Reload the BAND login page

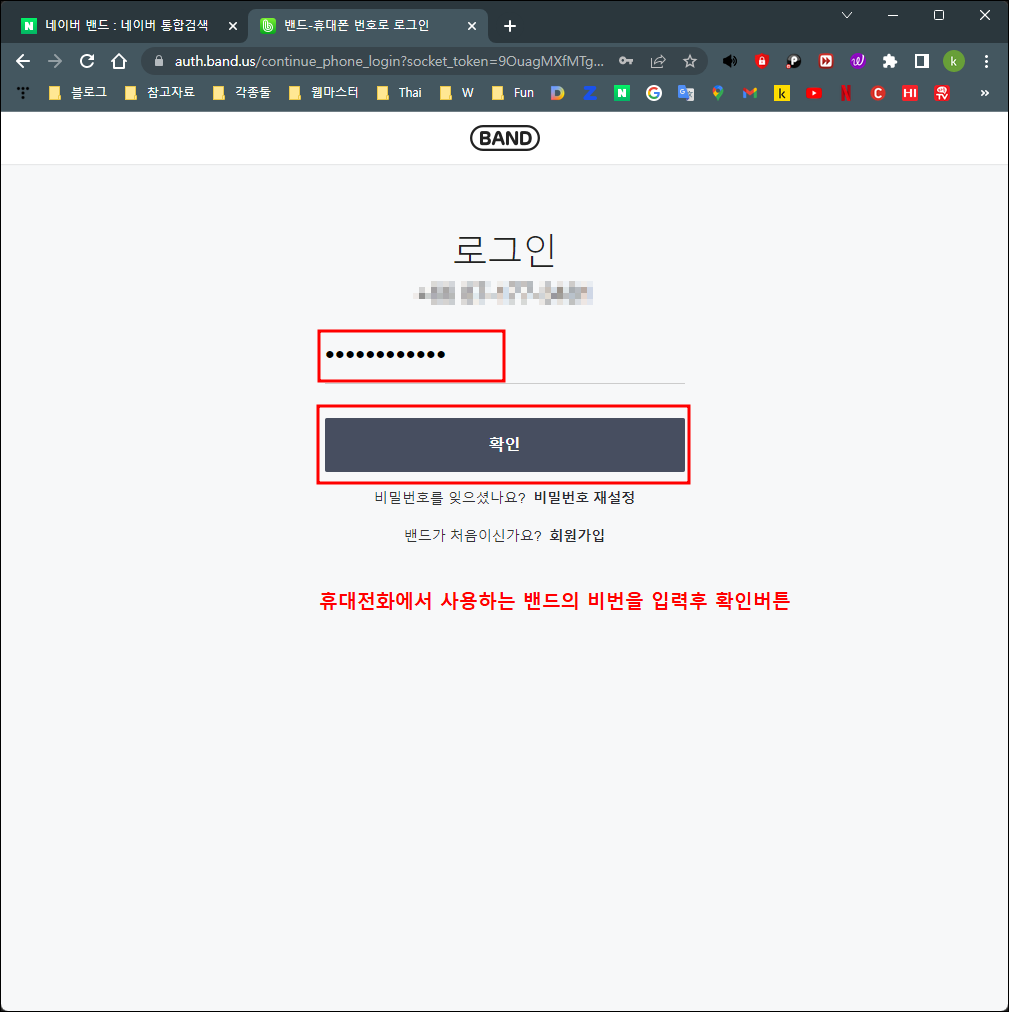[85, 60]
